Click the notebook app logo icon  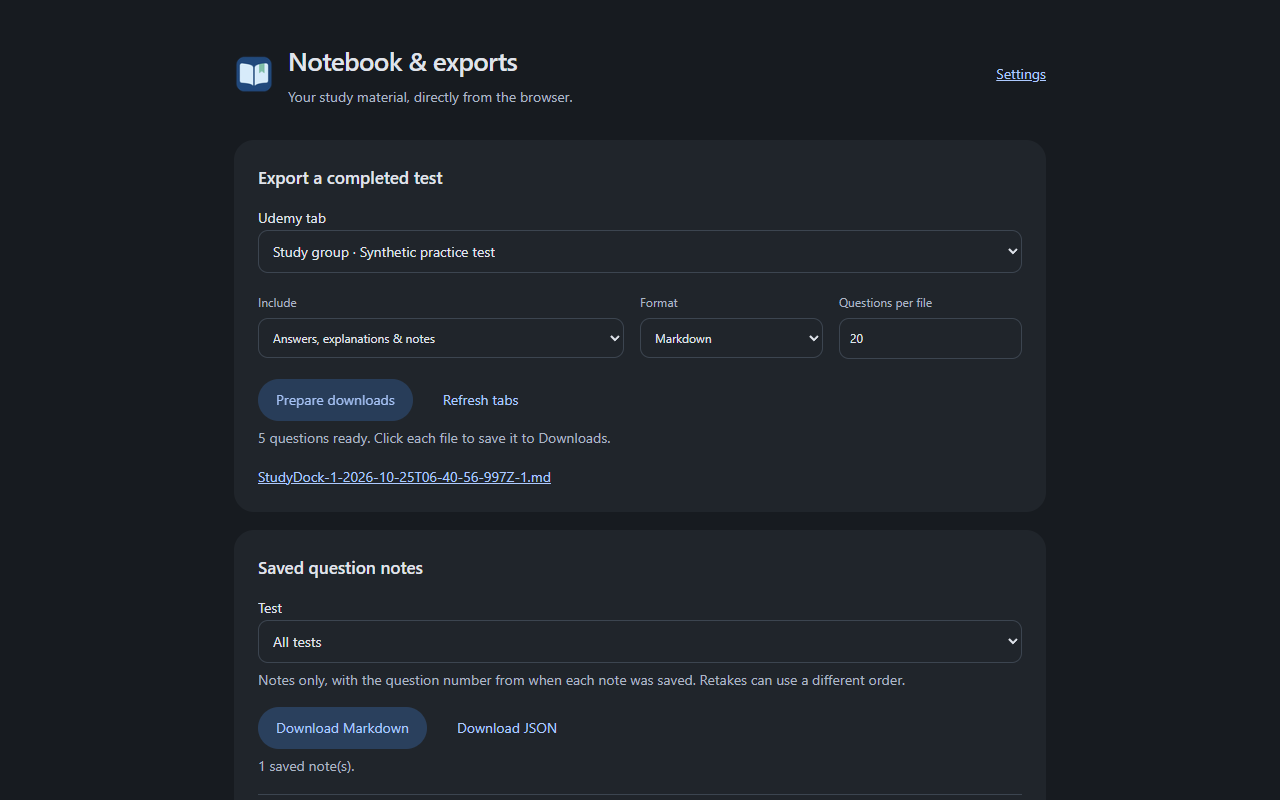click(254, 74)
